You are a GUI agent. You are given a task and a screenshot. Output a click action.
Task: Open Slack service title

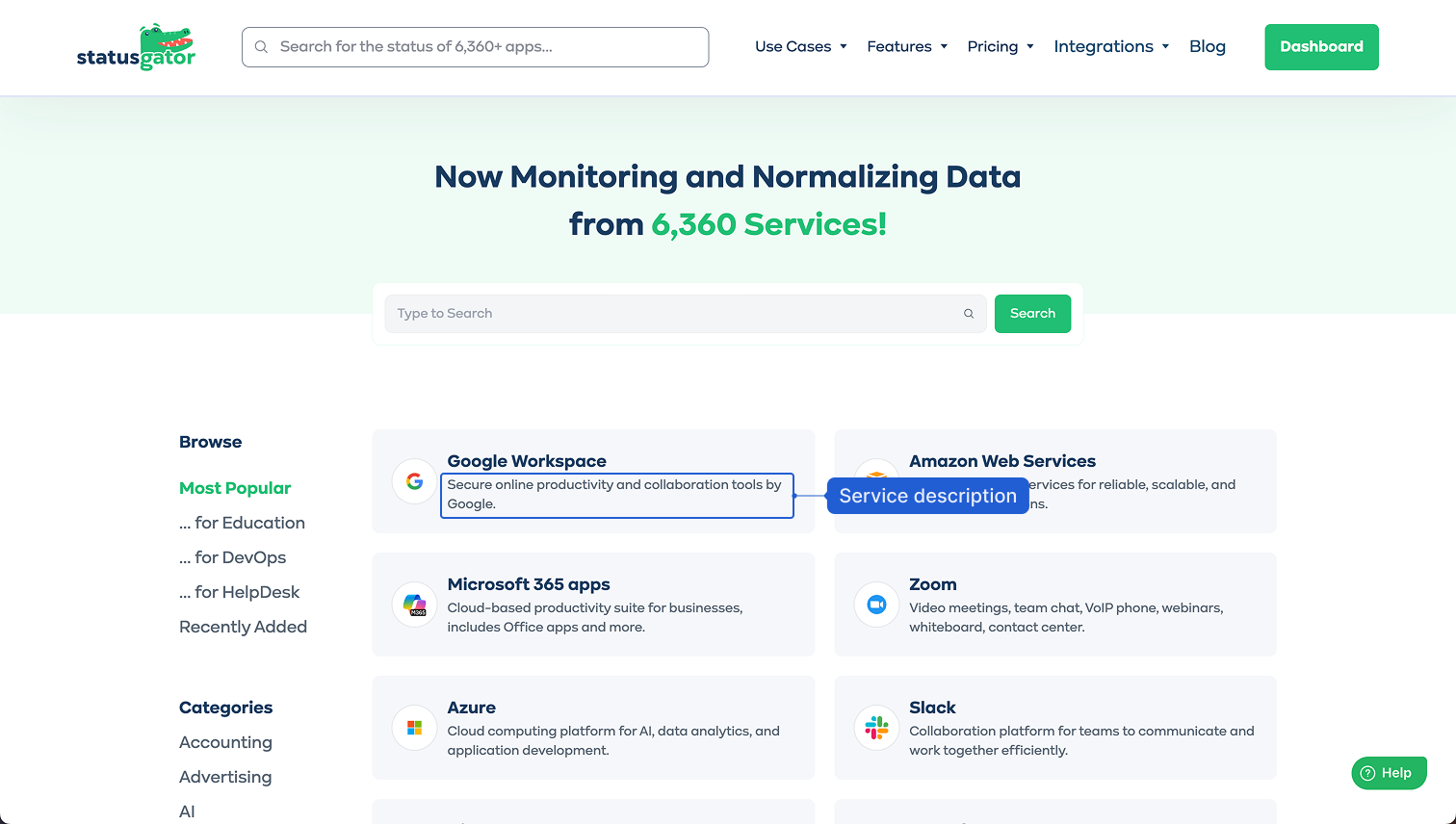coord(932,708)
